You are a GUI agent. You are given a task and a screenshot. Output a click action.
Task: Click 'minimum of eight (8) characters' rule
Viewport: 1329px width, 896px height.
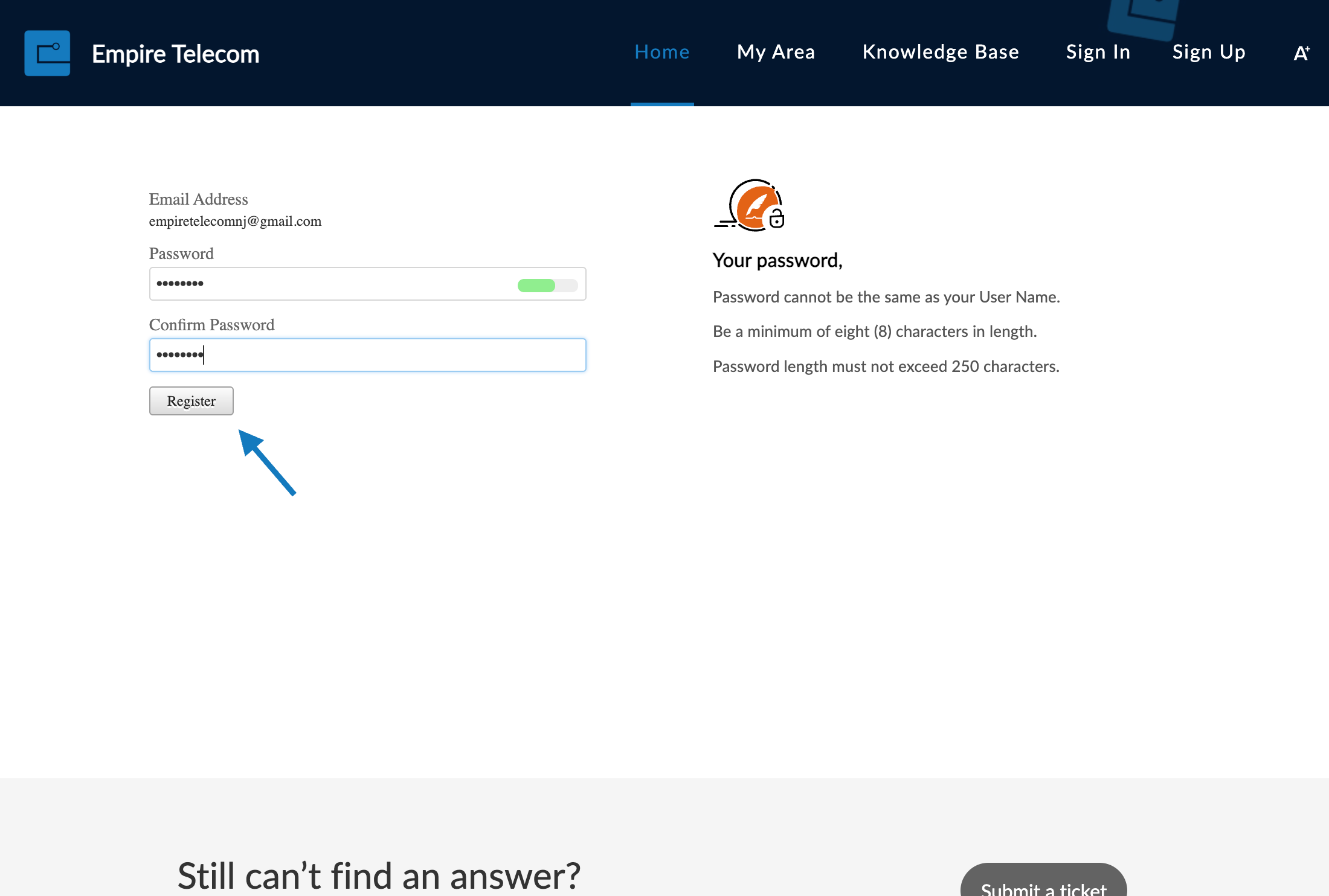(875, 331)
